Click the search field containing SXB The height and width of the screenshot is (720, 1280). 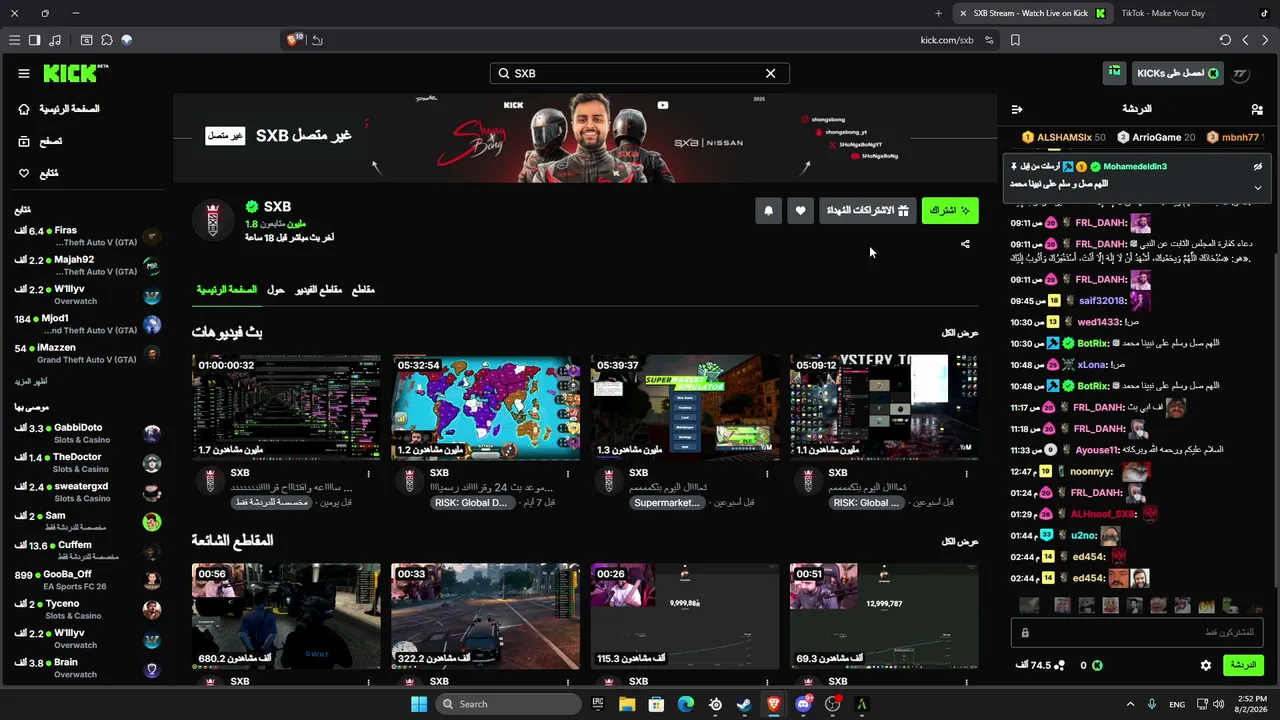(639, 73)
